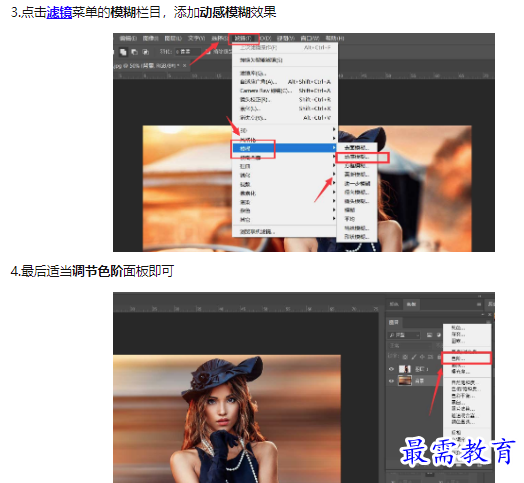Choose the Alt+Ctrl+V vanishing point item
The image size is (524, 483).
[285, 118]
